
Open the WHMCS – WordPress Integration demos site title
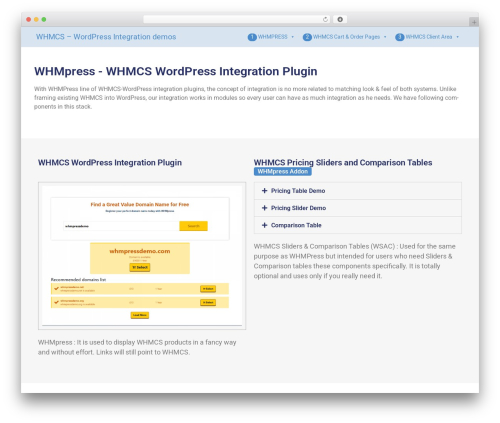tap(106, 37)
